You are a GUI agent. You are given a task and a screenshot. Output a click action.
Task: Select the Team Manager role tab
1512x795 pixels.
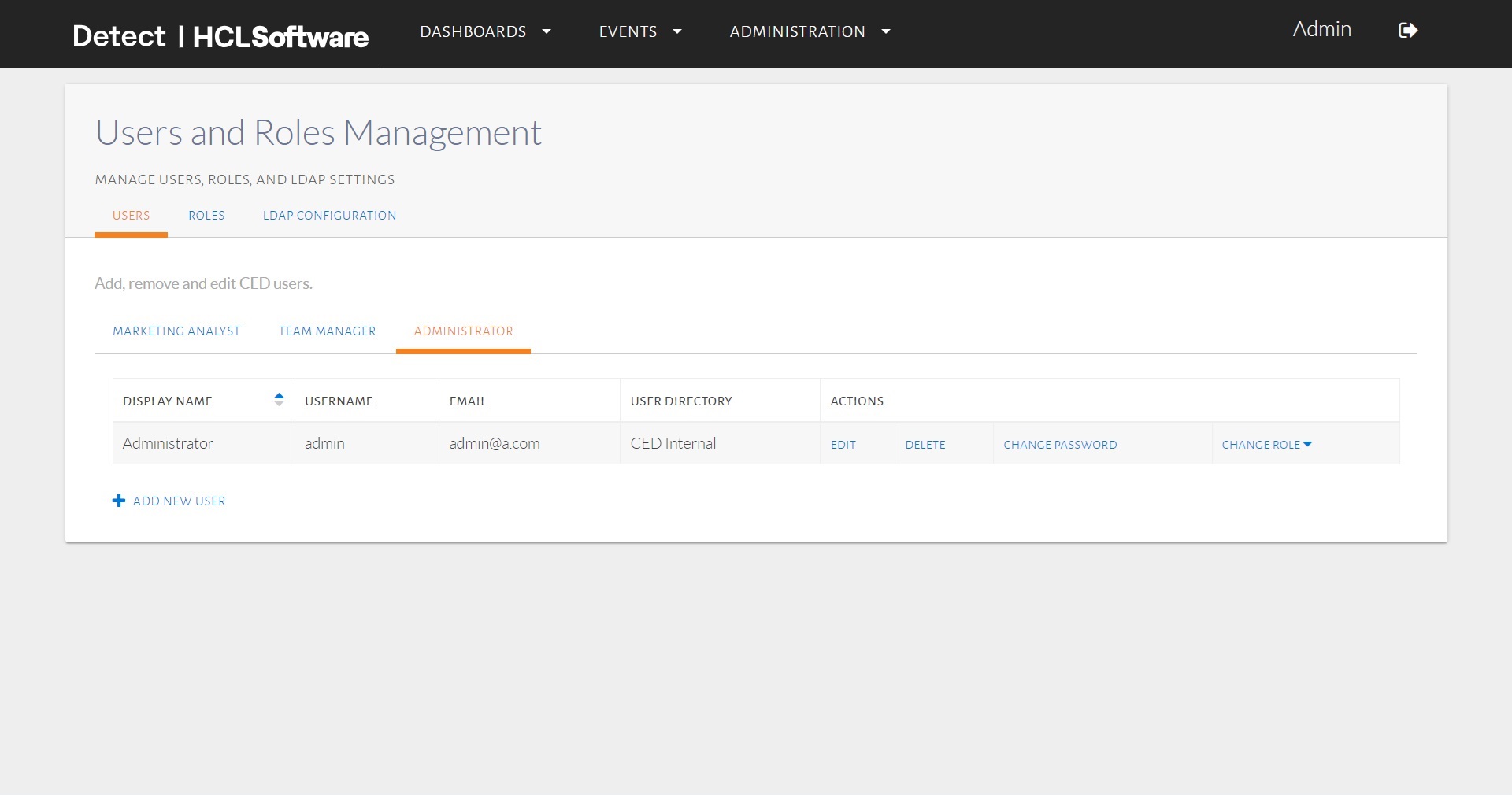[x=327, y=331]
